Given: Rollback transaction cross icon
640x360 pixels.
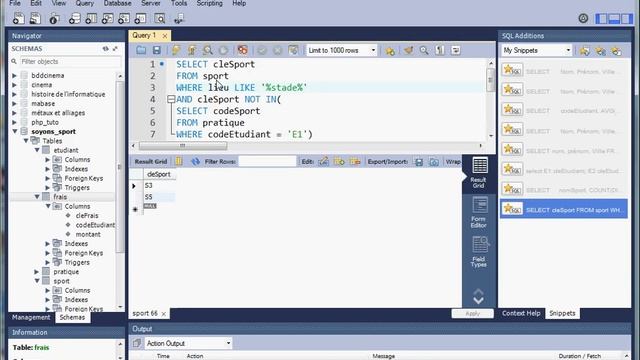Looking at the screenshot, I should click(278, 50).
